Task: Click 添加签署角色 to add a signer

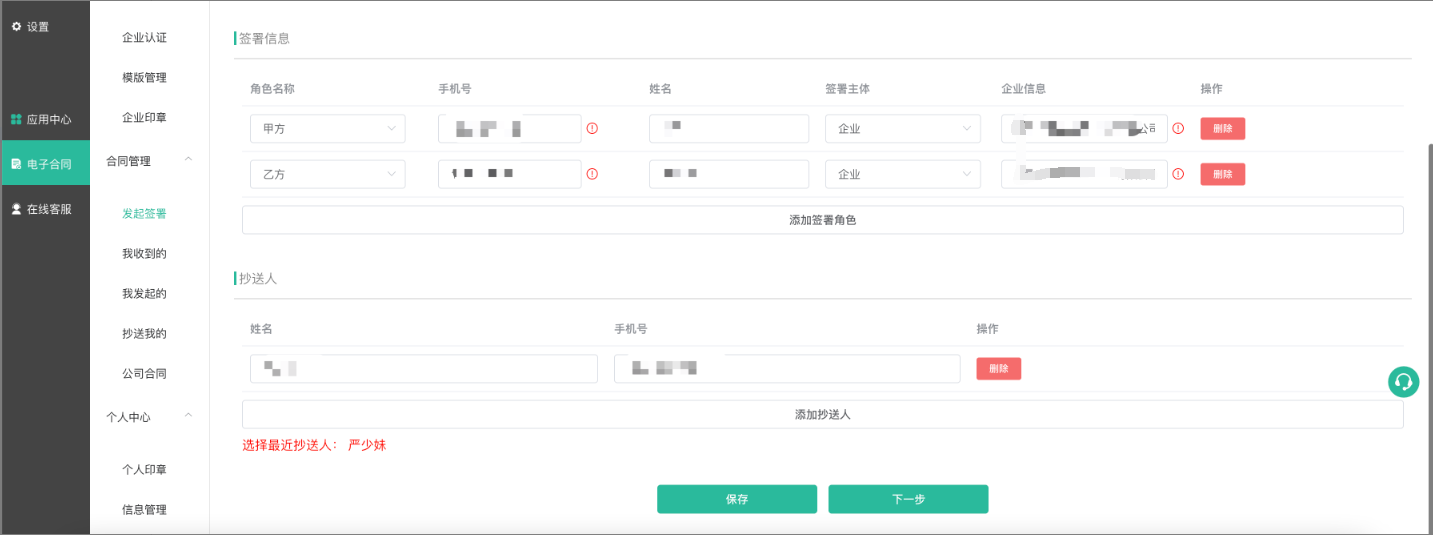Action: tap(822, 220)
